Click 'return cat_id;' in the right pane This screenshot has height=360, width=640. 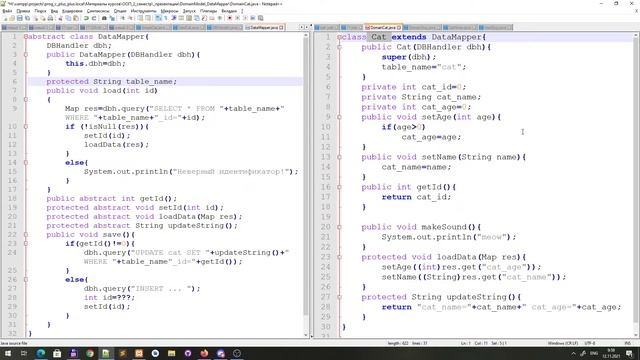(x=416, y=197)
